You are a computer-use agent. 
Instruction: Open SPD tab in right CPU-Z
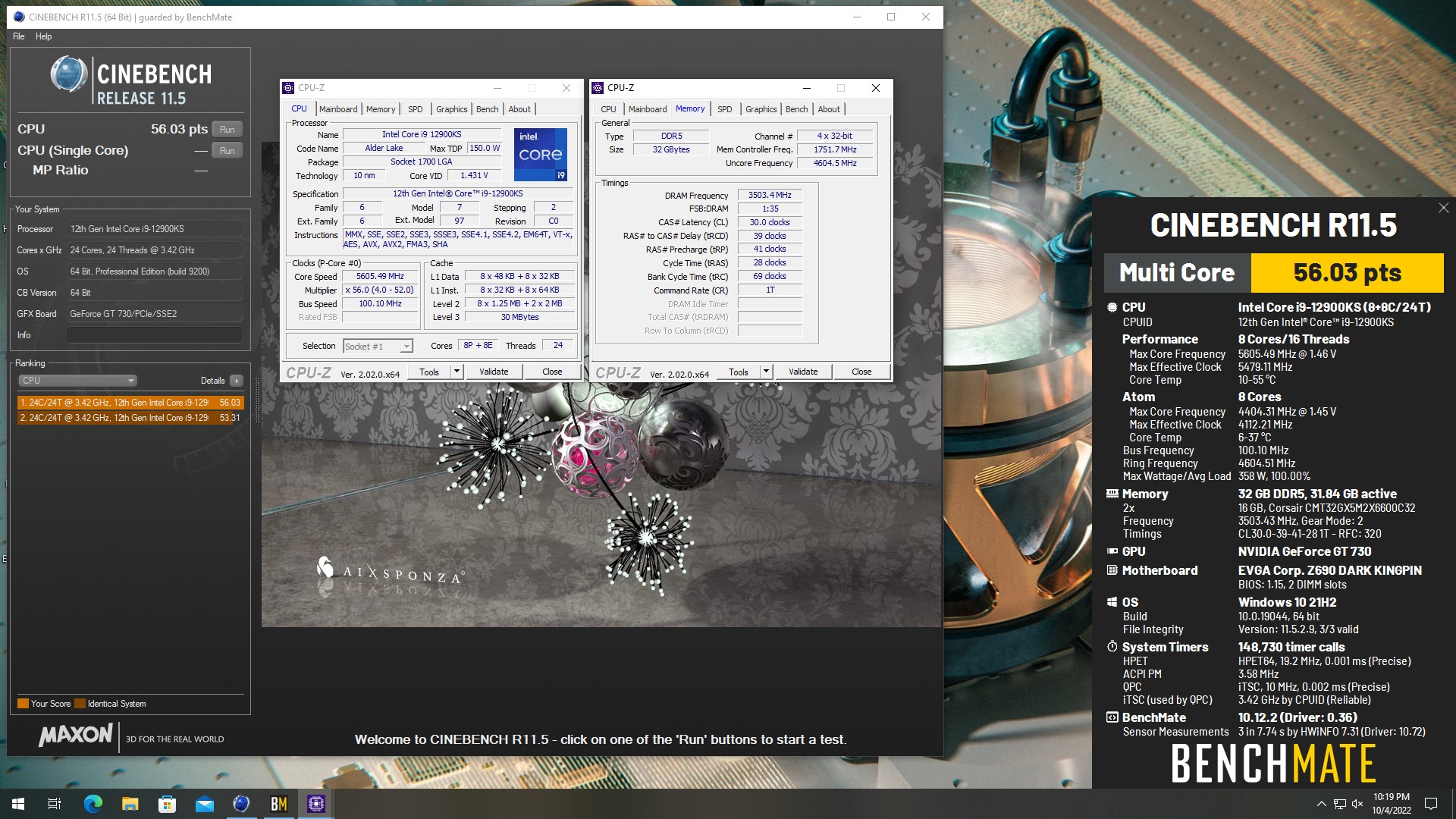pyautogui.click(x=725, y=109)
